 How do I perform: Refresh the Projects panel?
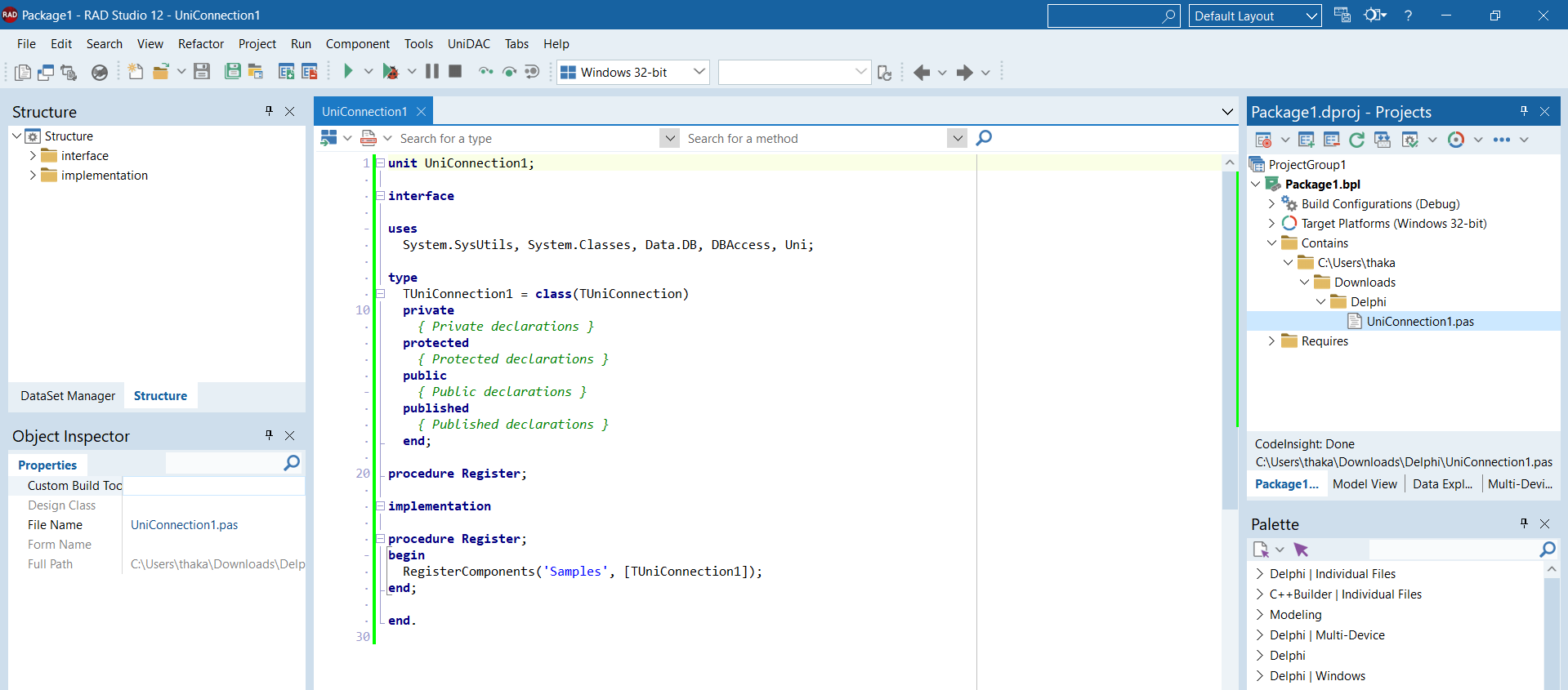click(1357, 140)
